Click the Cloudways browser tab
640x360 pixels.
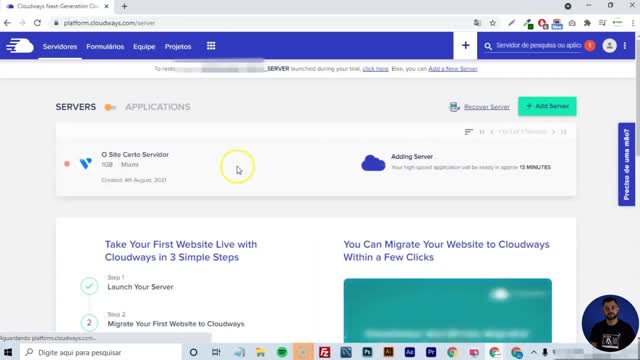click(x=57, y=7)
